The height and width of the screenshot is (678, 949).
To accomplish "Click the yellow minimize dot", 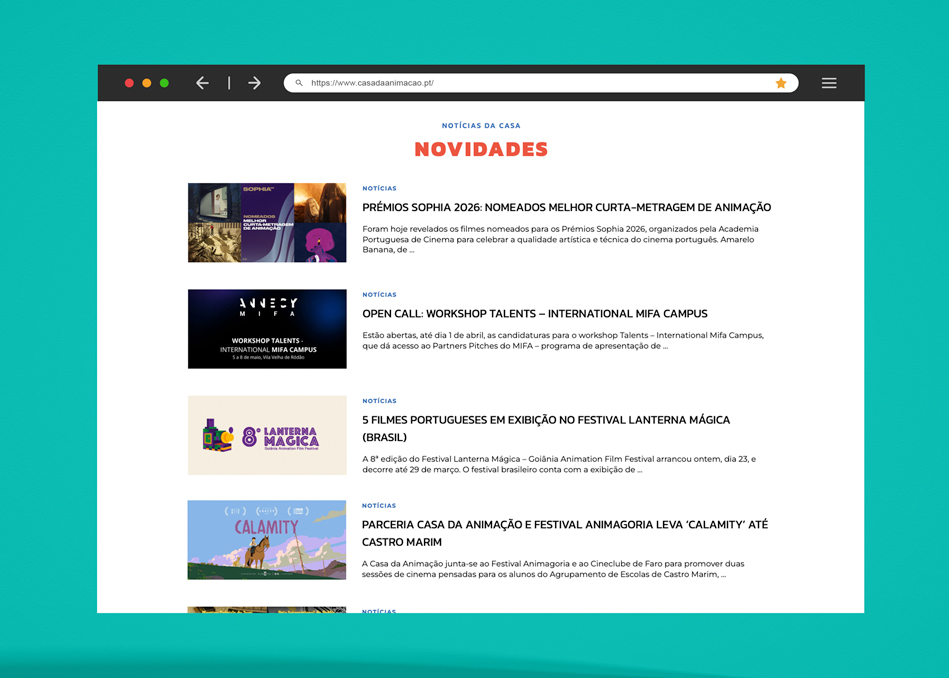I will [x=147, y=83].
